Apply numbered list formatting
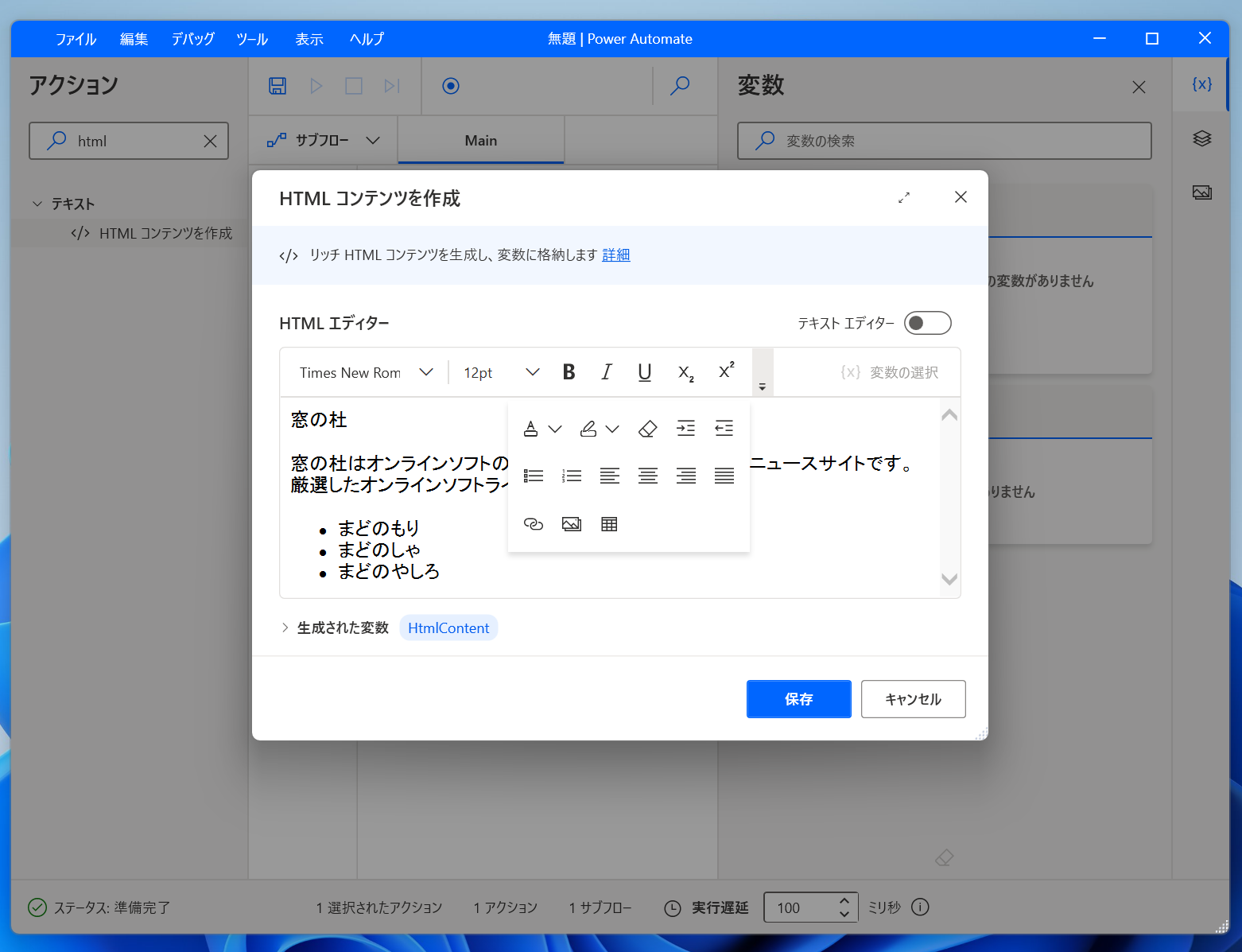This screenshot has height=952, width=1242. point(571,475)
